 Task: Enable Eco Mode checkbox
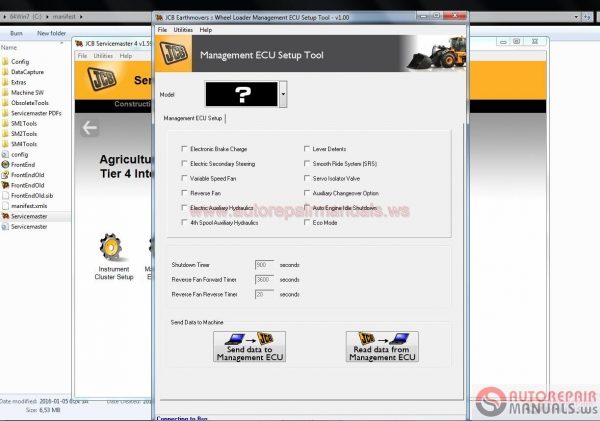(x=307, y=222)
